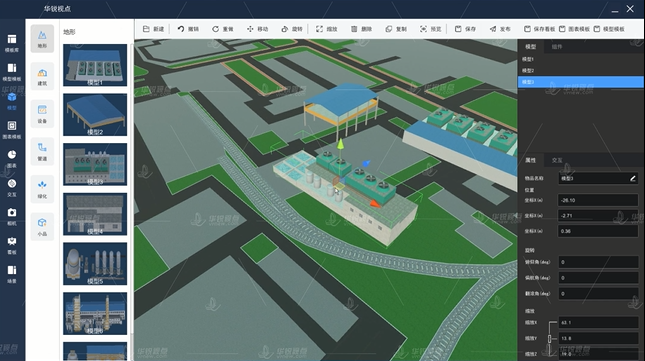Click the green Y-axis gizmo arrow
645x361 pixels.
tap(341, 144)
